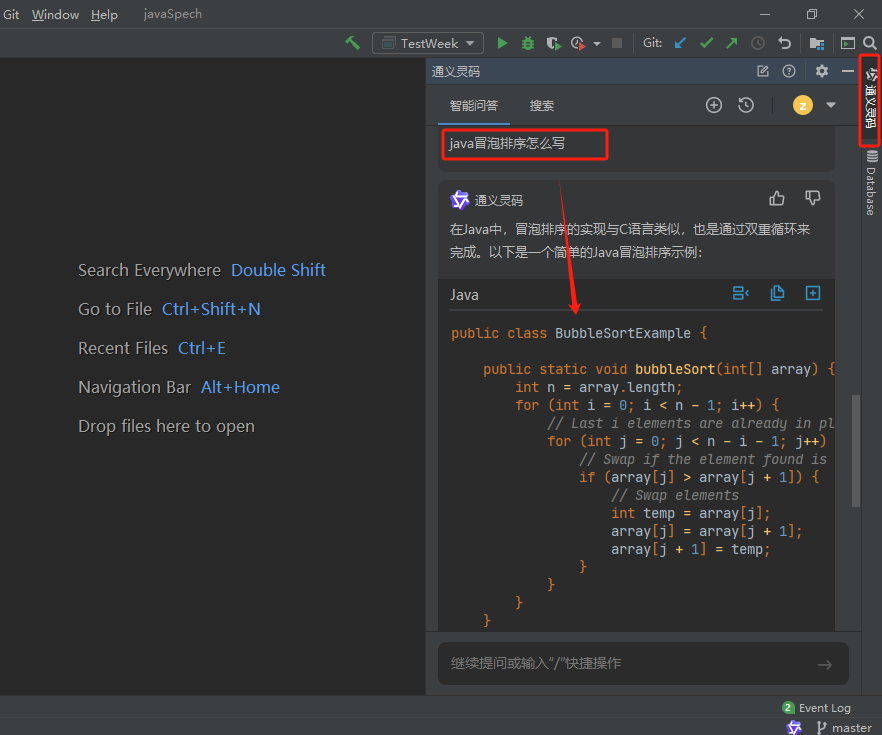Insert code at cursor icon
Screen dimensions: 882x735
coord(740,293)
